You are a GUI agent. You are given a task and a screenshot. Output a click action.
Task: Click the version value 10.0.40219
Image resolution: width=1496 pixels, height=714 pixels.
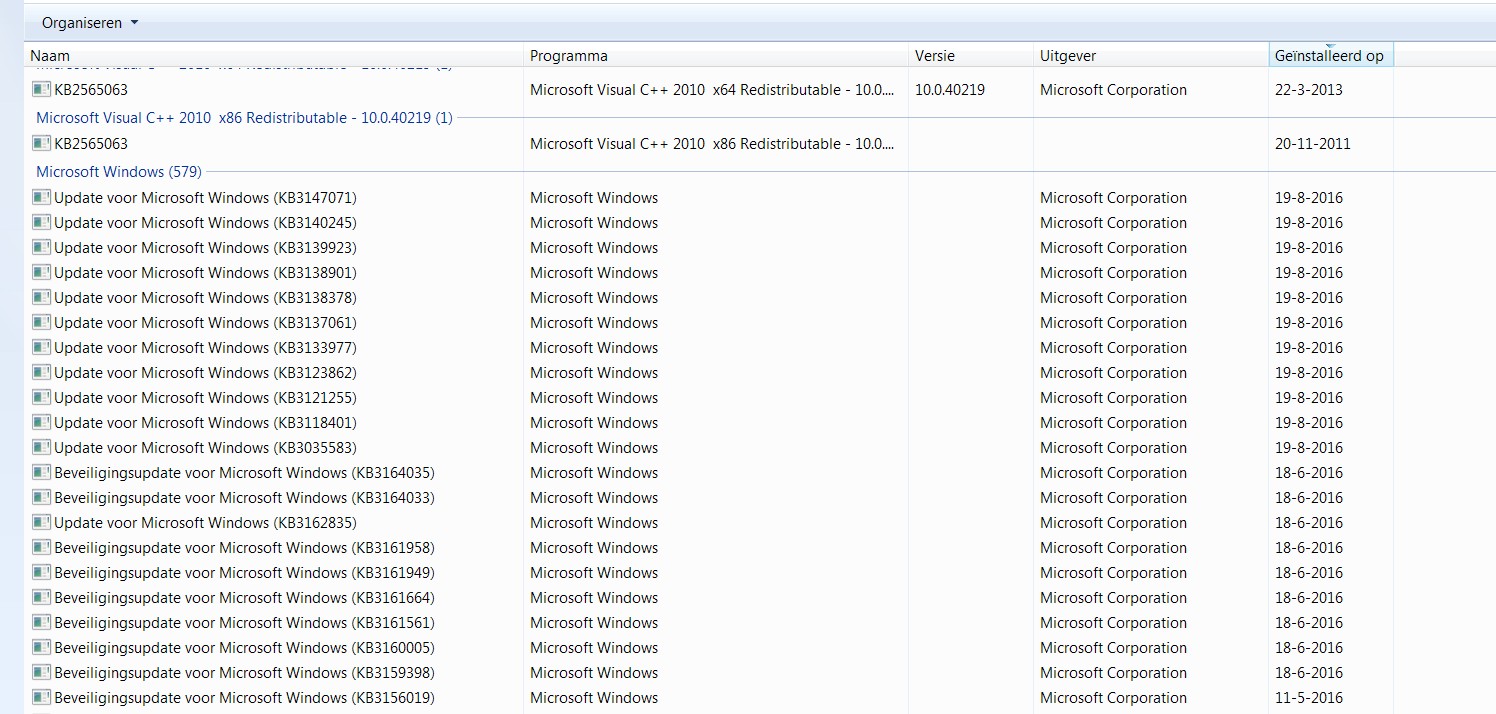[949, 90]
